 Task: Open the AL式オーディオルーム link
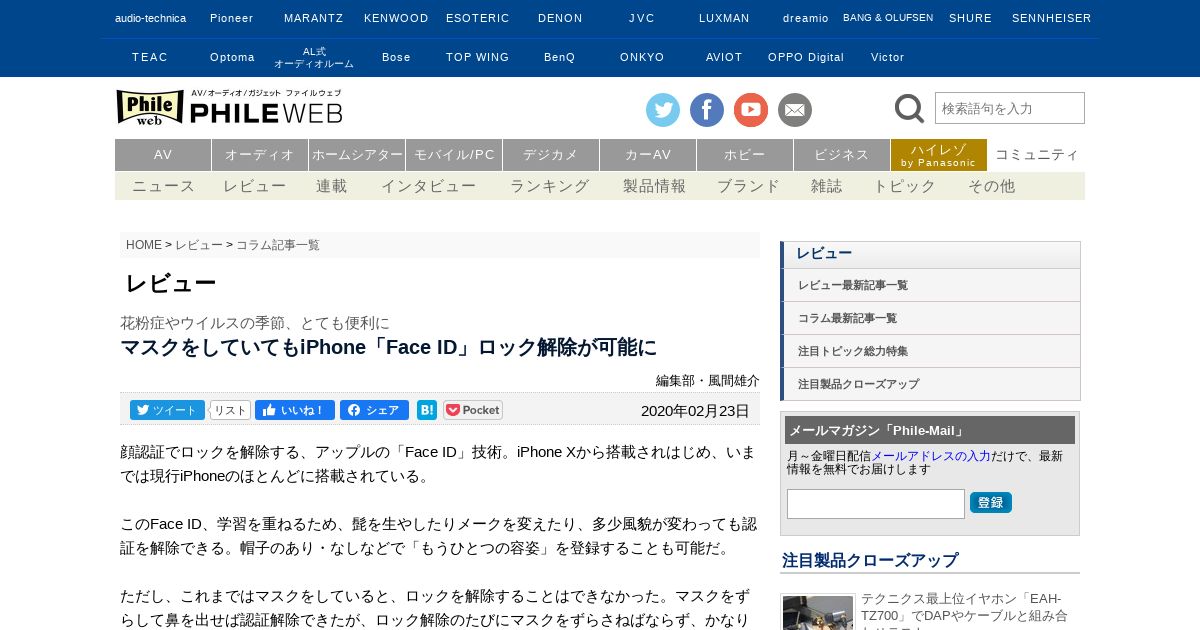(x=314, y=58)
